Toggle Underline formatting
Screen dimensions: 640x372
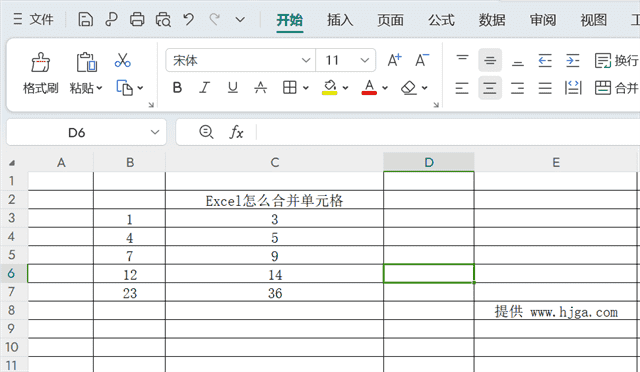click(x=233, y=87)
